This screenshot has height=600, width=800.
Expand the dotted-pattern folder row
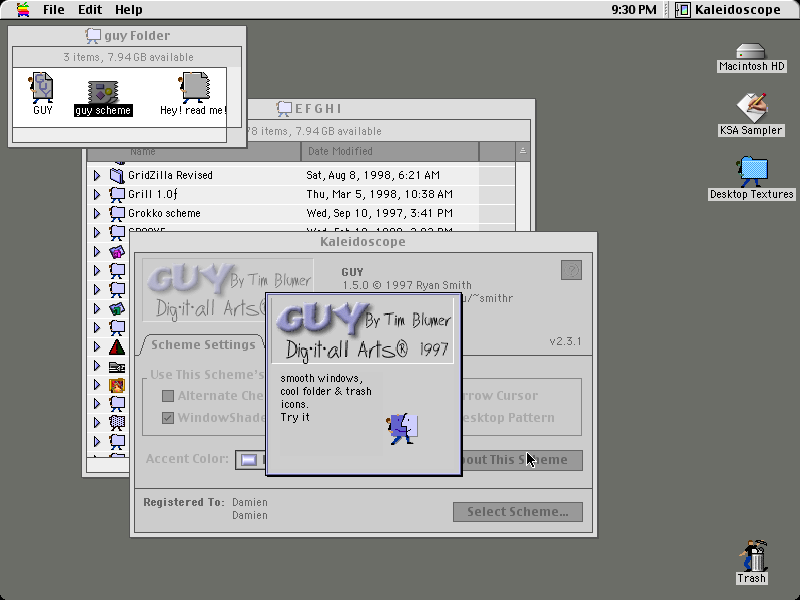96,422
